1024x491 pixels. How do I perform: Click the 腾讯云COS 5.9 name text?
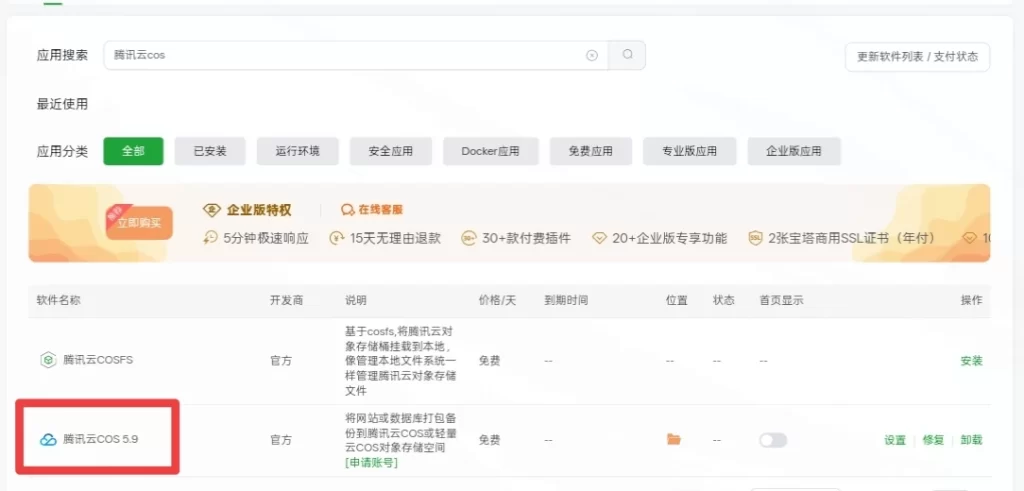pos(101,439)
